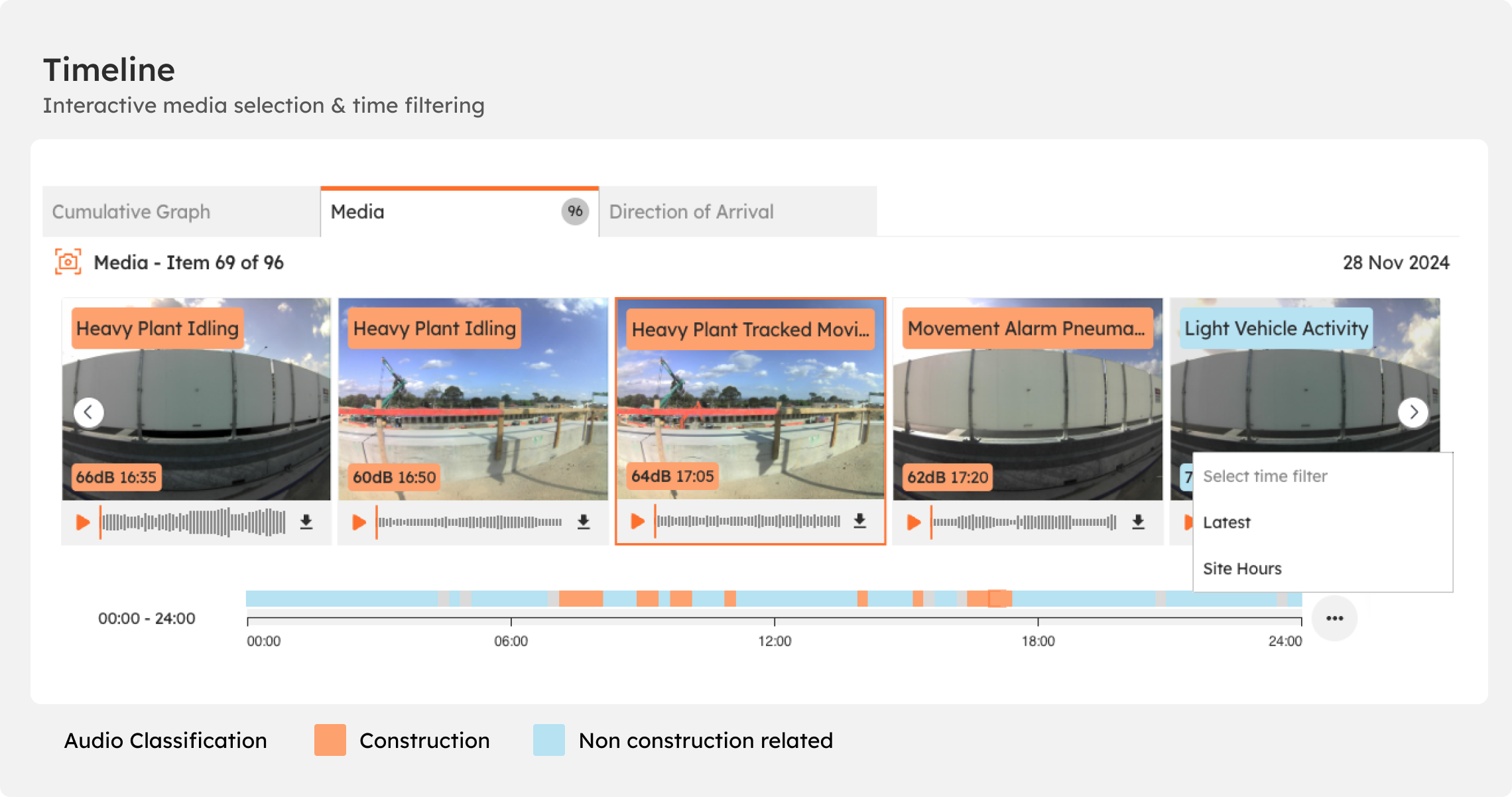This screenshot has height=797, width=1512.
Task: Play the selected 64dB 17:05 clip audio
Action: (637, 521)
